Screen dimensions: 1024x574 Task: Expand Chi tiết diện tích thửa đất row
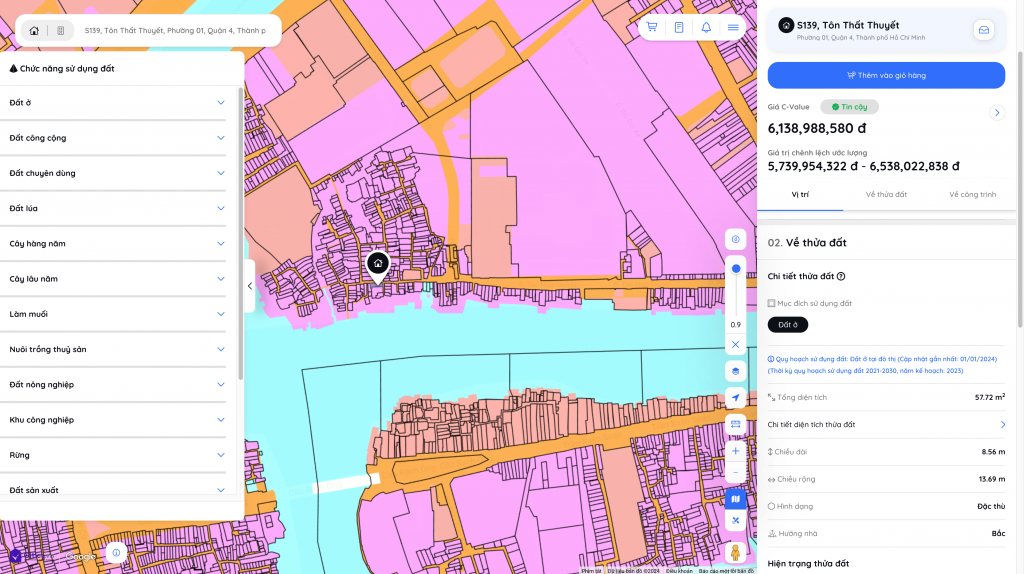(1003, 425)
